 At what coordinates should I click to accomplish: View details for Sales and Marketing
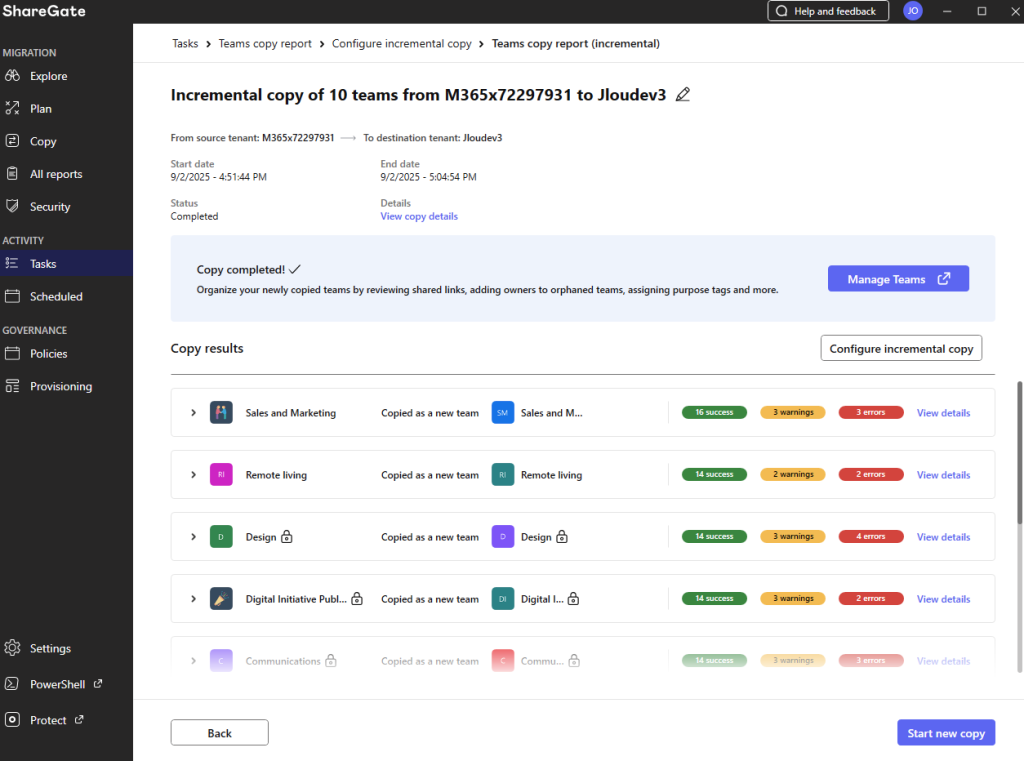[x=943, y=413]
